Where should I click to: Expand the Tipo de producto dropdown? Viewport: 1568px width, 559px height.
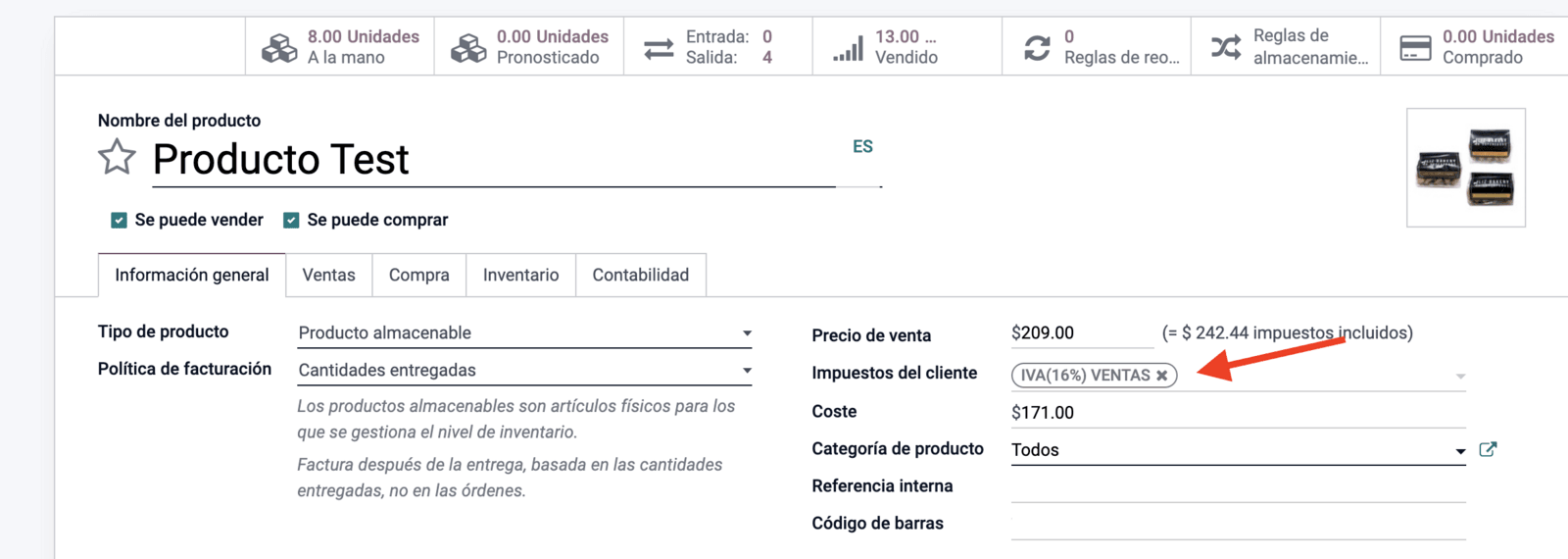pos(524,332)
